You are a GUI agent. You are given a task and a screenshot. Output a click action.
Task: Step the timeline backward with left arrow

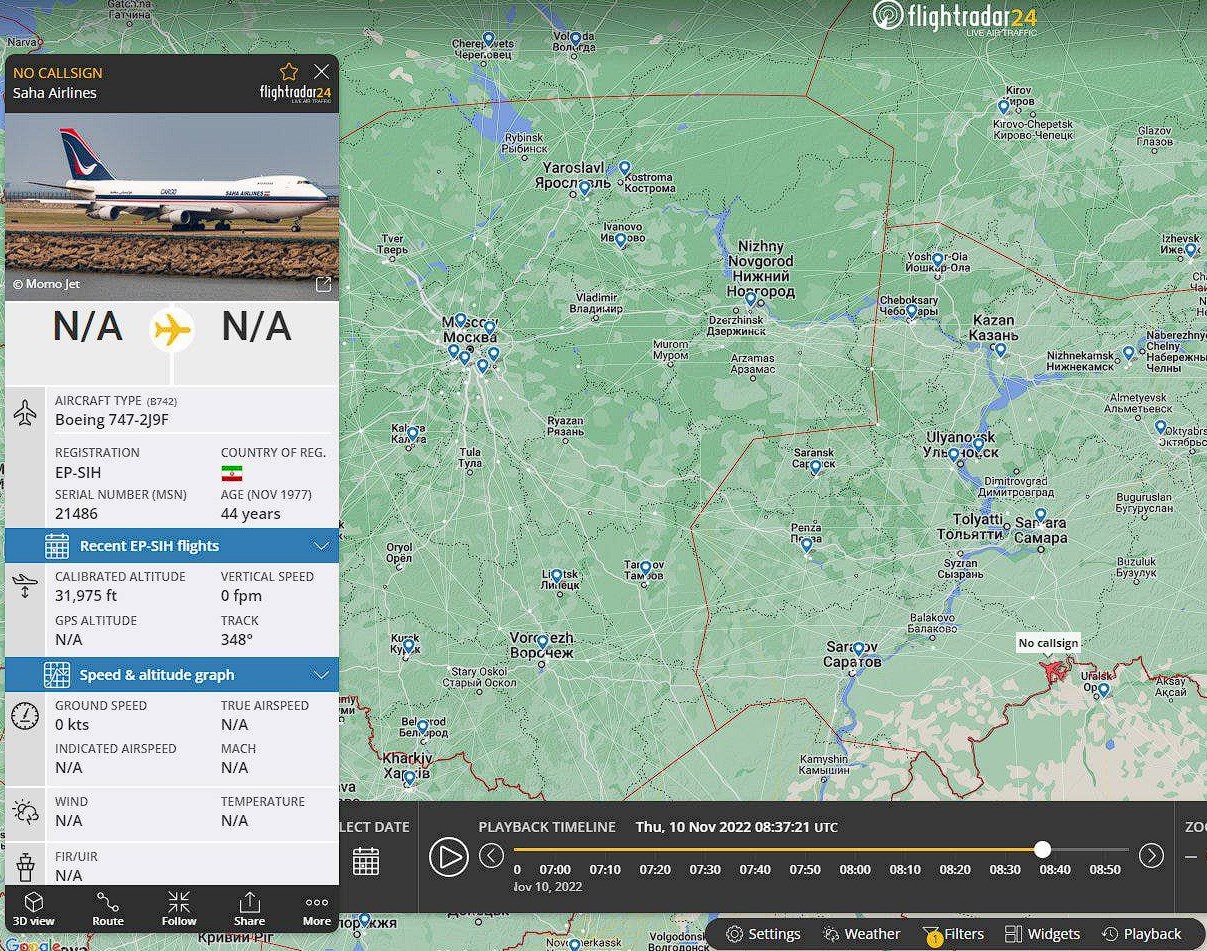(x=491, y=856)
